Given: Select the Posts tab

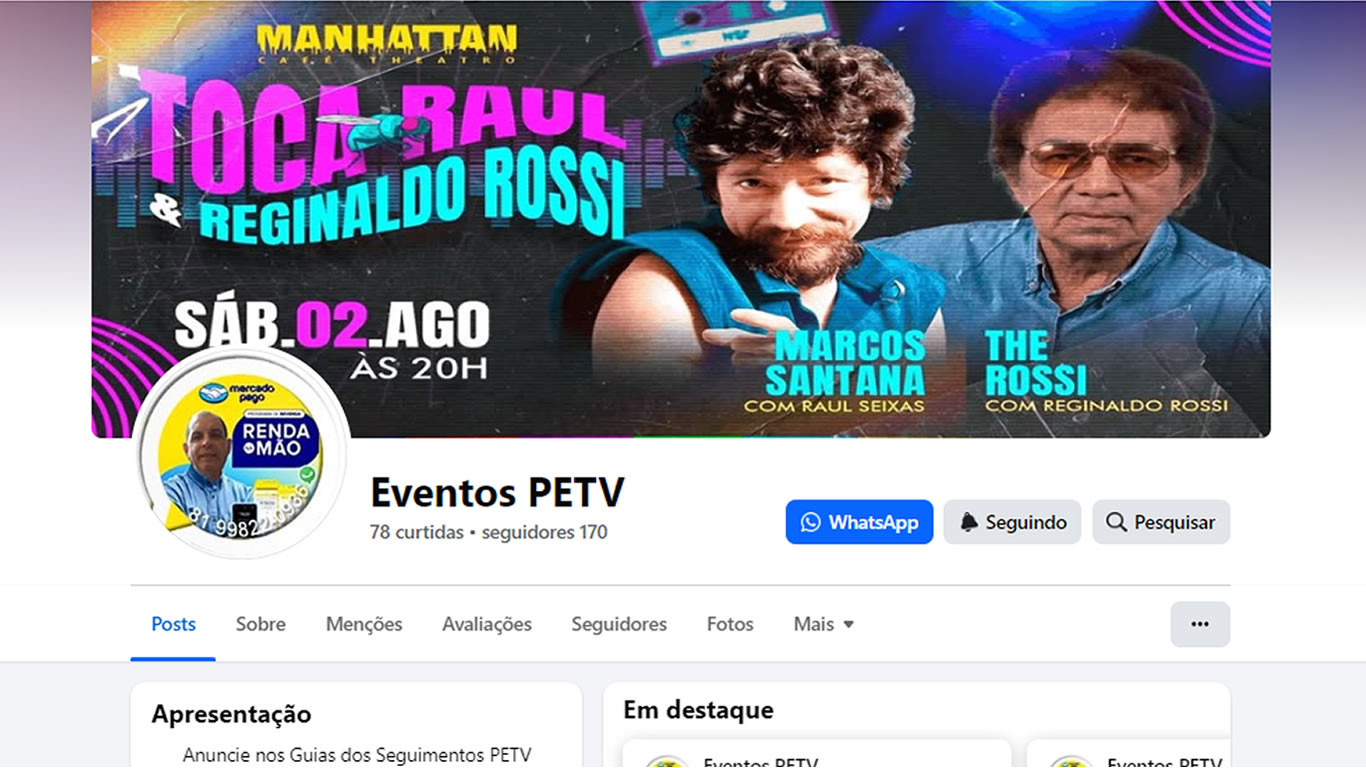Looking at the screenshot, I should coord(173,624).
